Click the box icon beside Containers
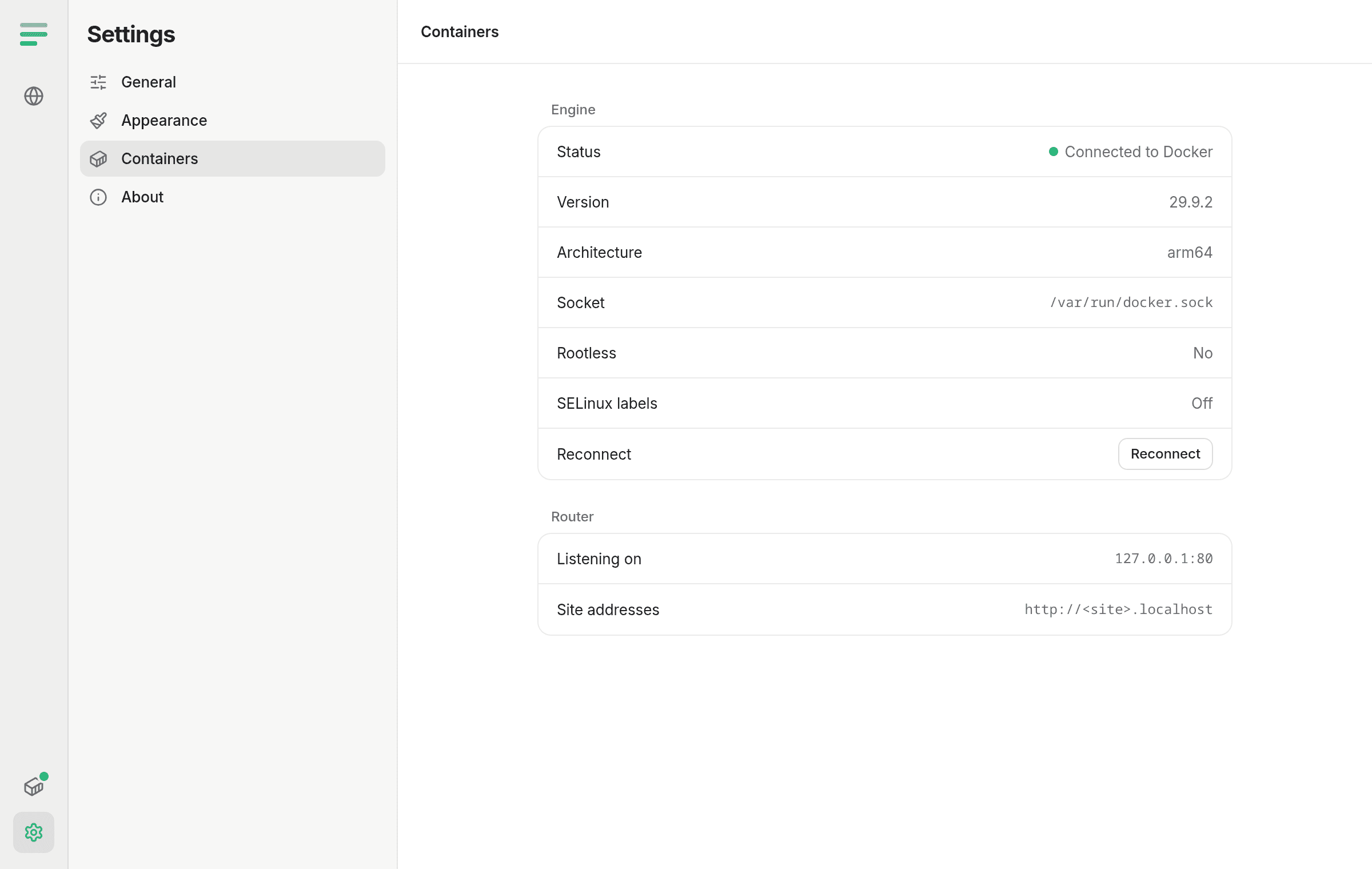Image resolution: width=1372 pixels, height=869 pixels. tap(98, 159)
